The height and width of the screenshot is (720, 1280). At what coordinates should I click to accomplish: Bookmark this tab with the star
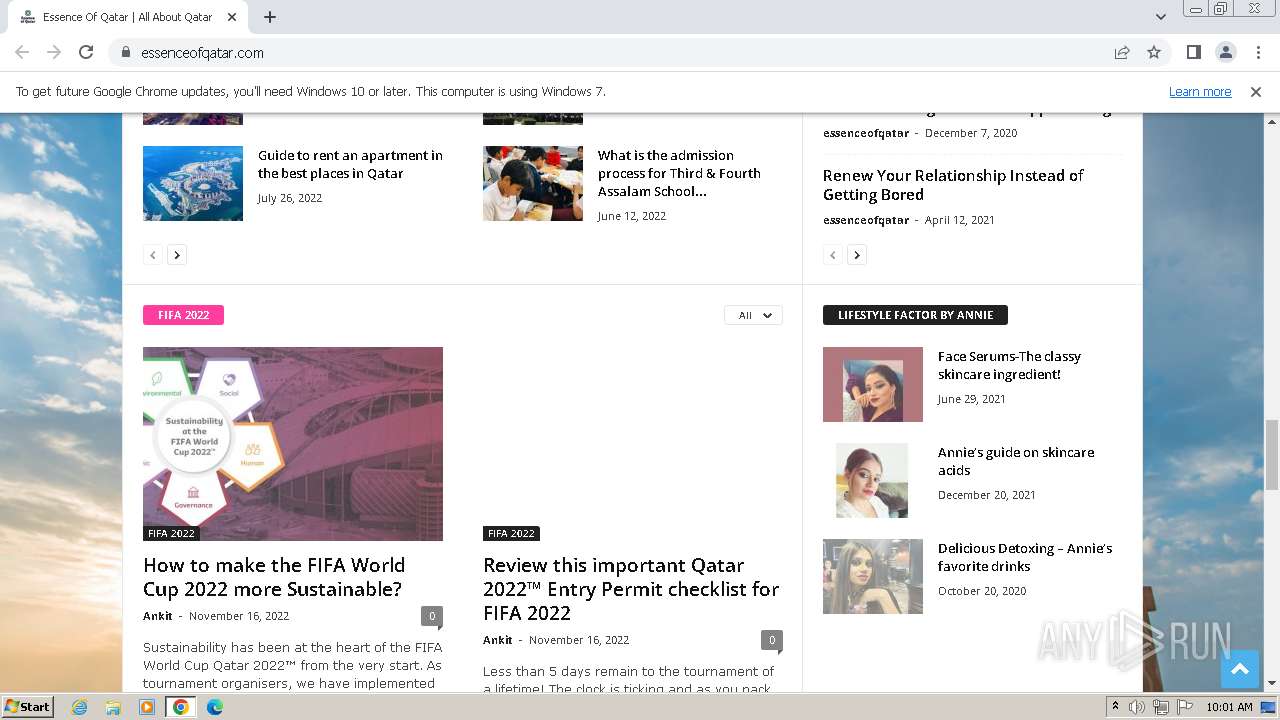coord(1154,52)
